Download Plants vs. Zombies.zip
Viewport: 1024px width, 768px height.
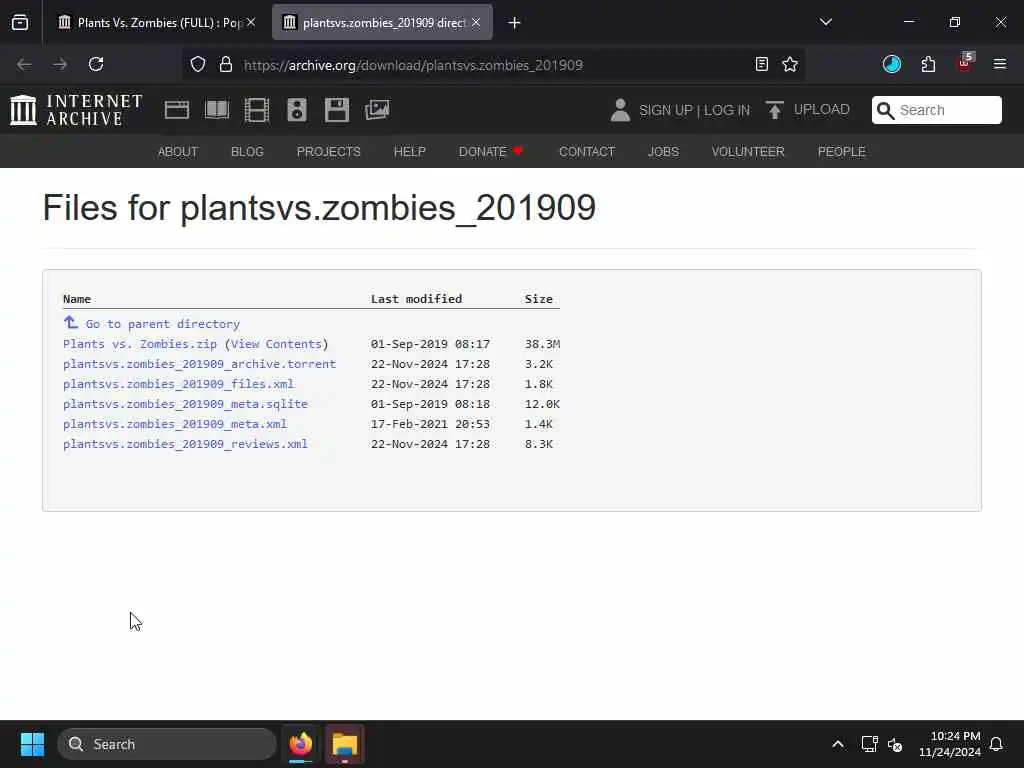(x=140, y=344)
